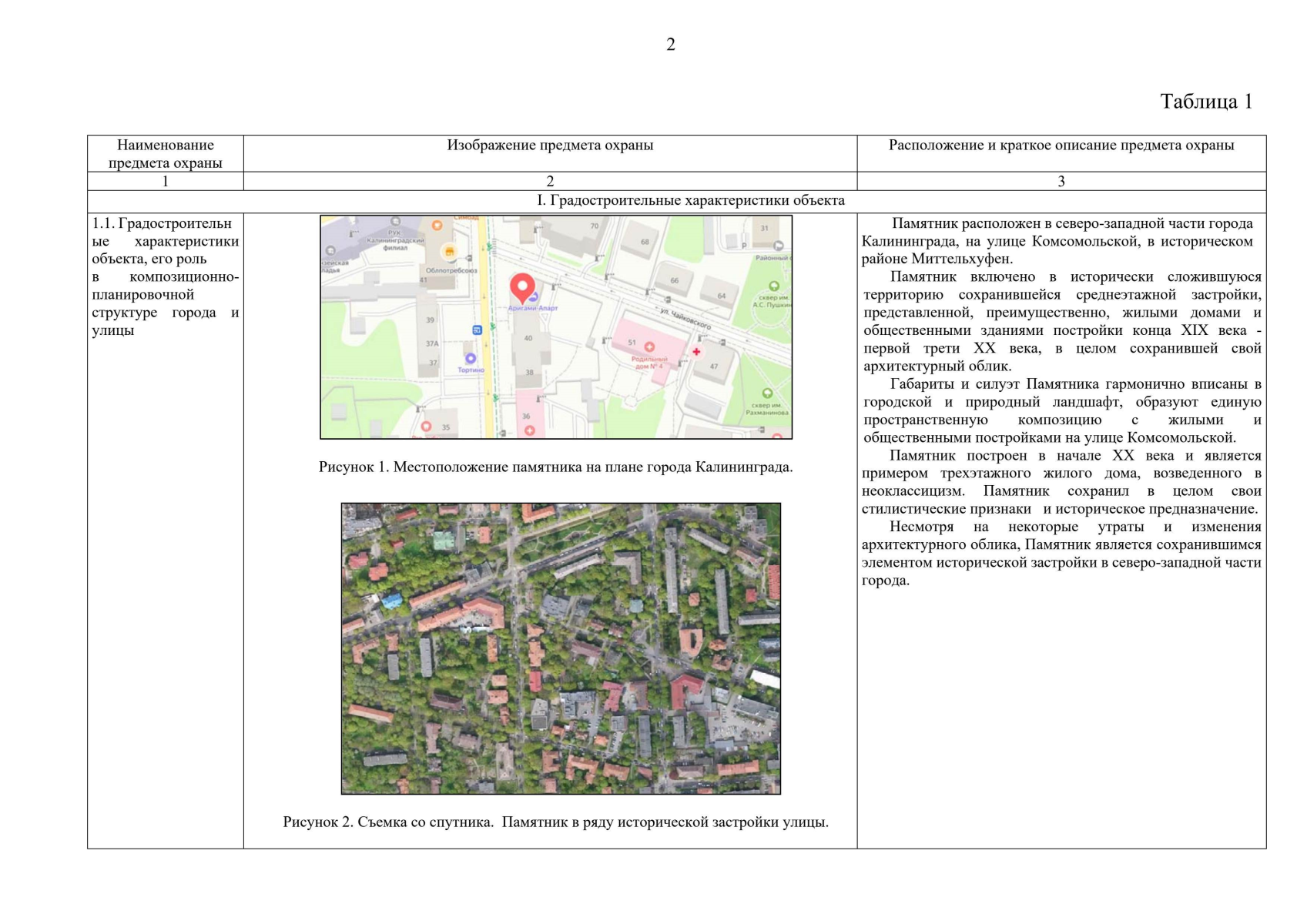Click the medical cross icon below building 36
Image resolution: width=1307 pixels, height=924 pixels.
529,430
